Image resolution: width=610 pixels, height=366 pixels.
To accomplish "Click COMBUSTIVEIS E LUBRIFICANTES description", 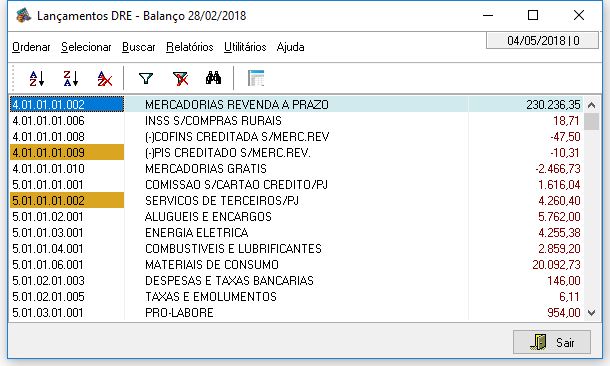I will pos(233,249).
